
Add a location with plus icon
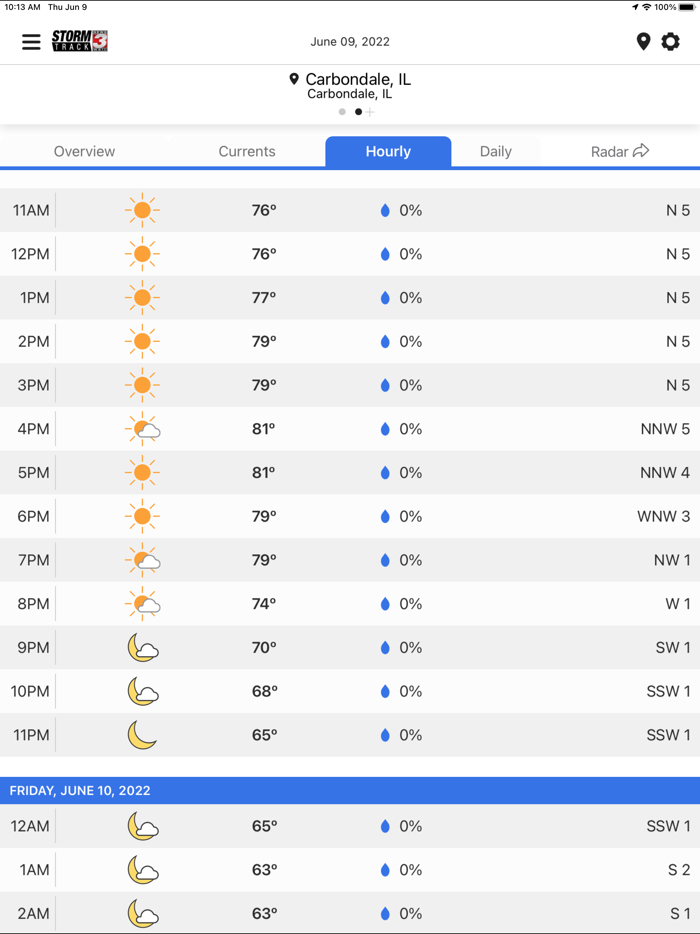point(370,111)
